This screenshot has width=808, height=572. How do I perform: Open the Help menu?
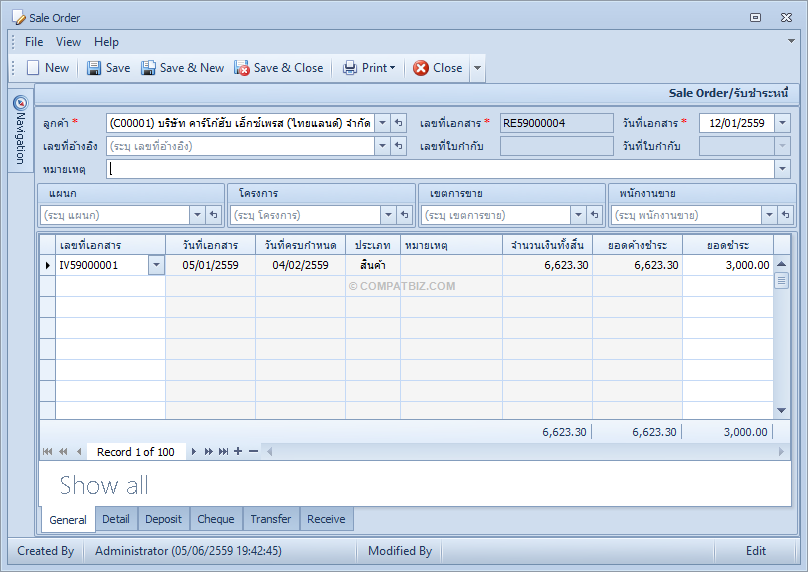[x=106, y=42]
